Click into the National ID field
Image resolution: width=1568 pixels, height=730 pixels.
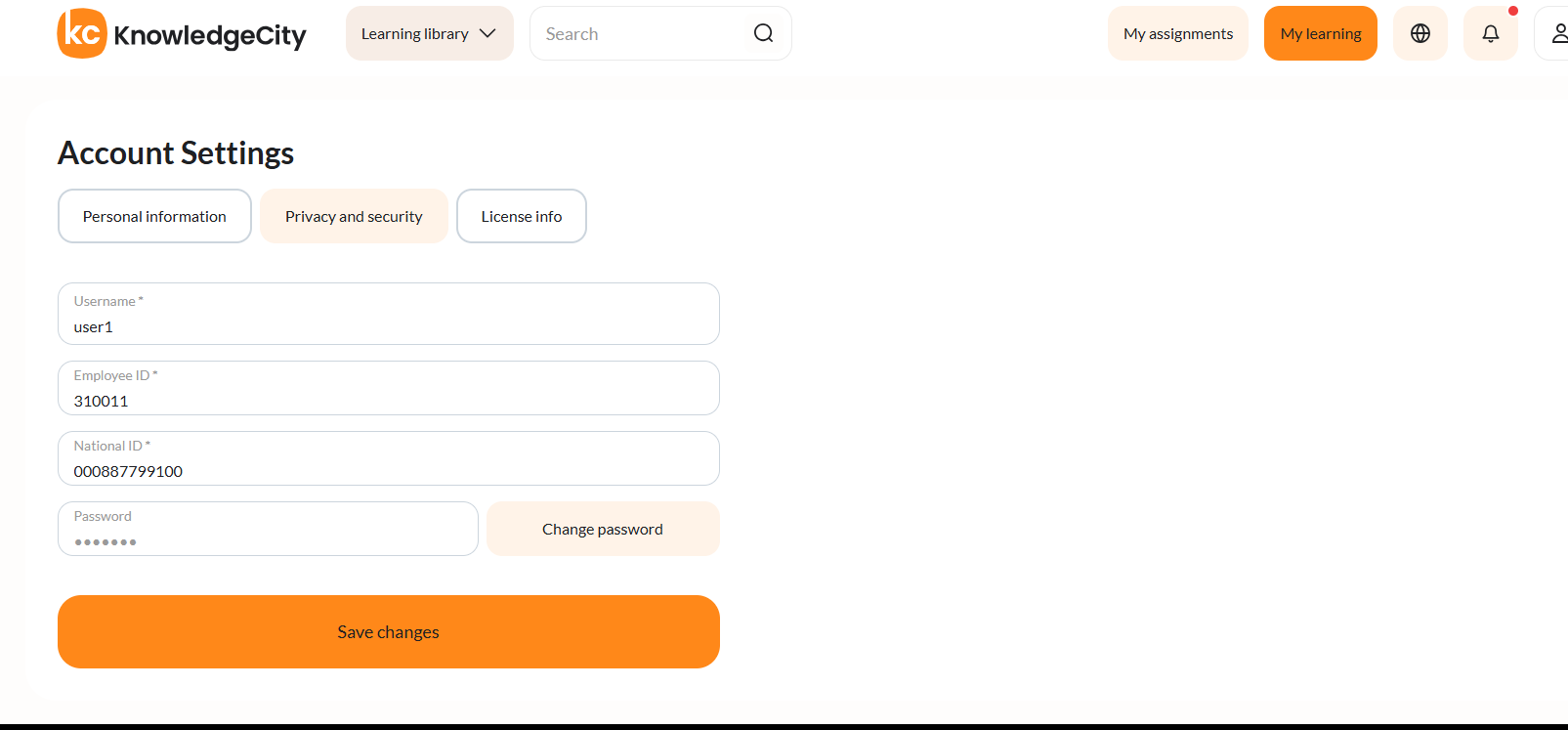tap(389, 458)
